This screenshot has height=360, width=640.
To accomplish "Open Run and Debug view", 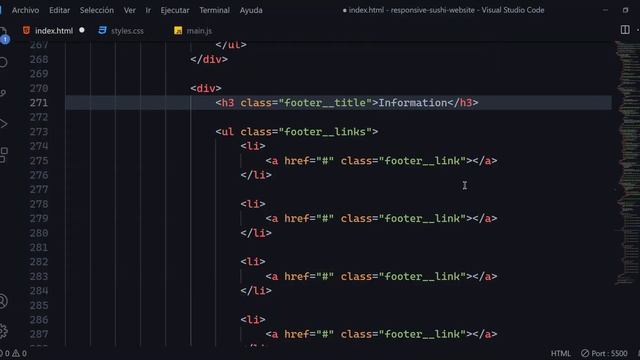I will 3,124.
